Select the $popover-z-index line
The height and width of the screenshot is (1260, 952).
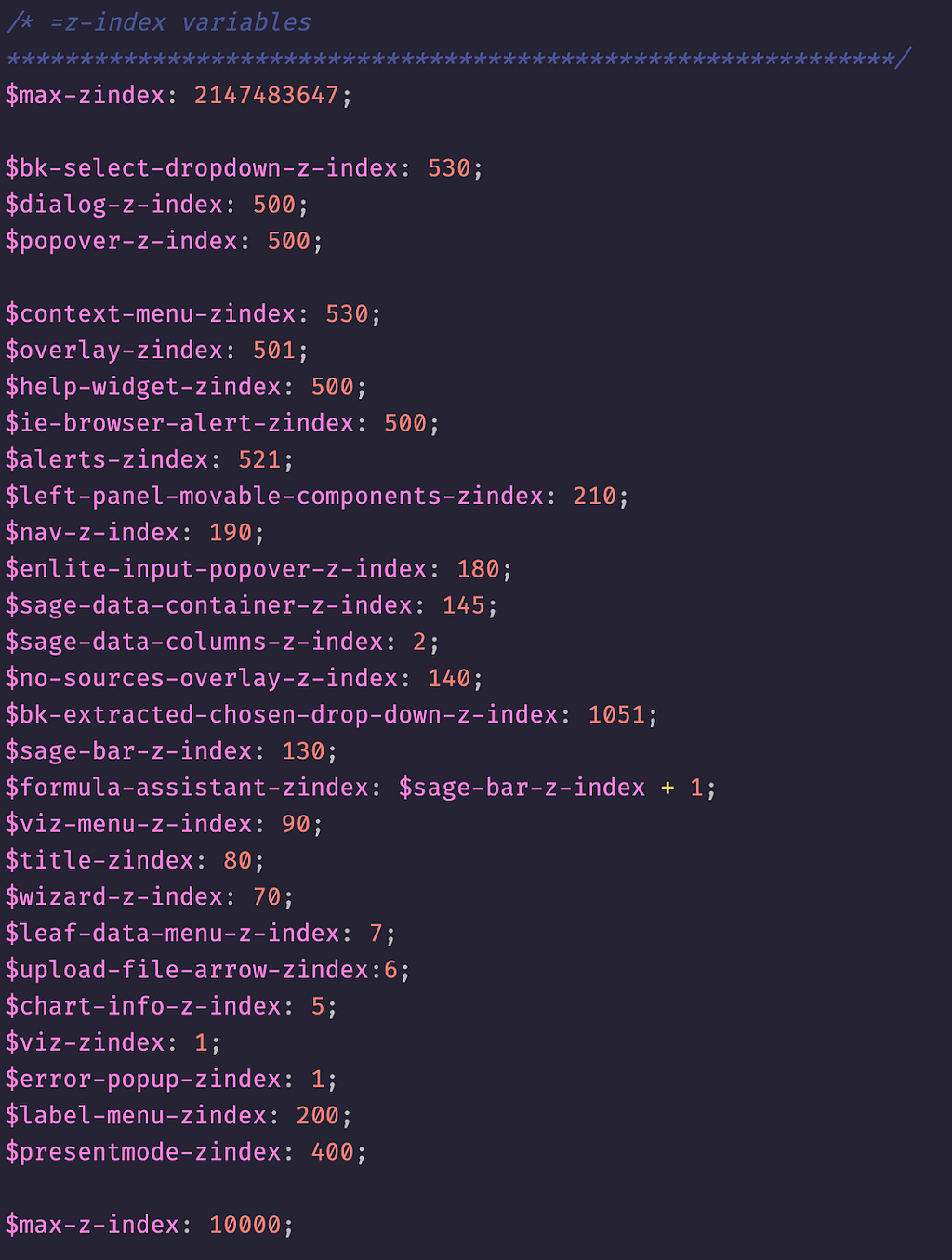tap(164, 242)
